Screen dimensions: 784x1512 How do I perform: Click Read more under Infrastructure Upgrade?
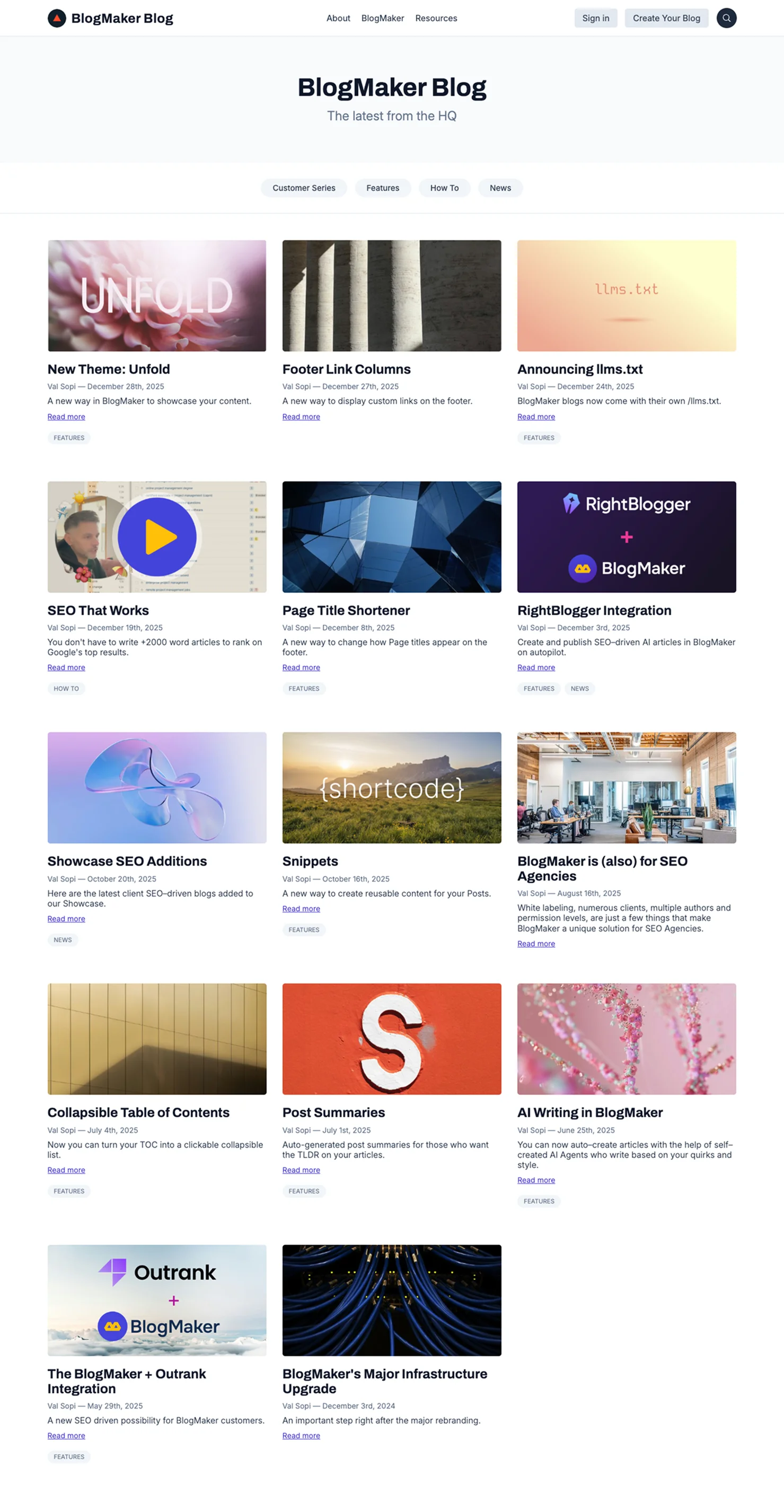[x=301, y=1436]
